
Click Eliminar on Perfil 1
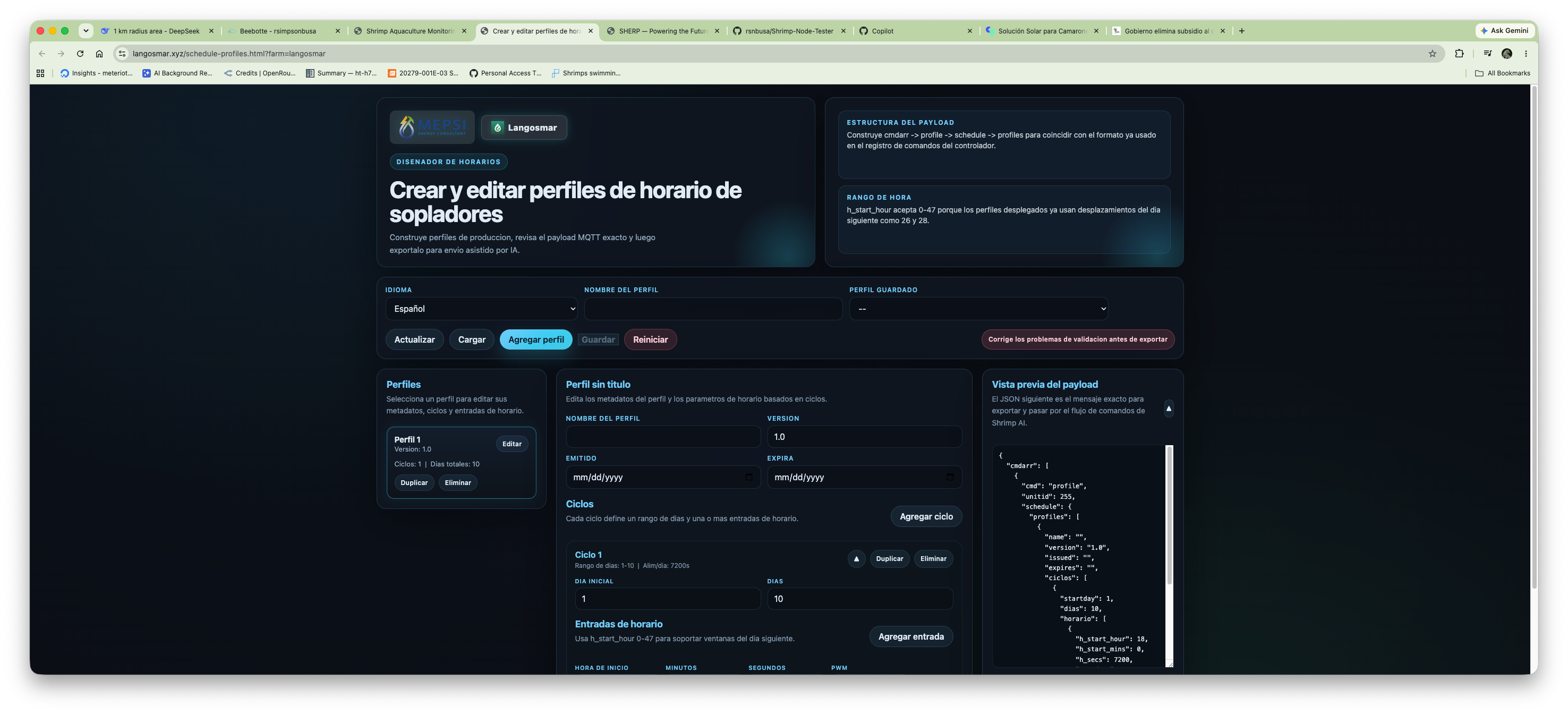point(458,483)
